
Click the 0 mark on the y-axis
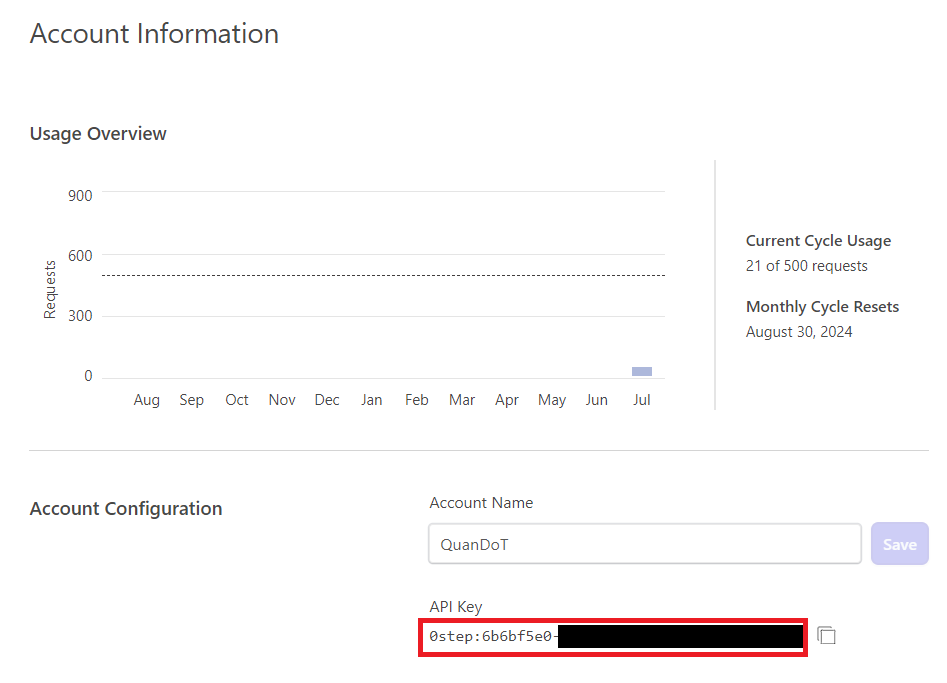[87, 375]
